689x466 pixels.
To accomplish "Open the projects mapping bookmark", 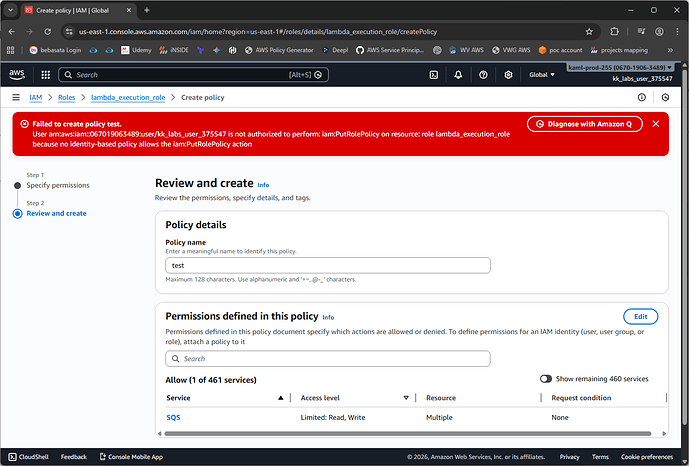I will (619, 50).
